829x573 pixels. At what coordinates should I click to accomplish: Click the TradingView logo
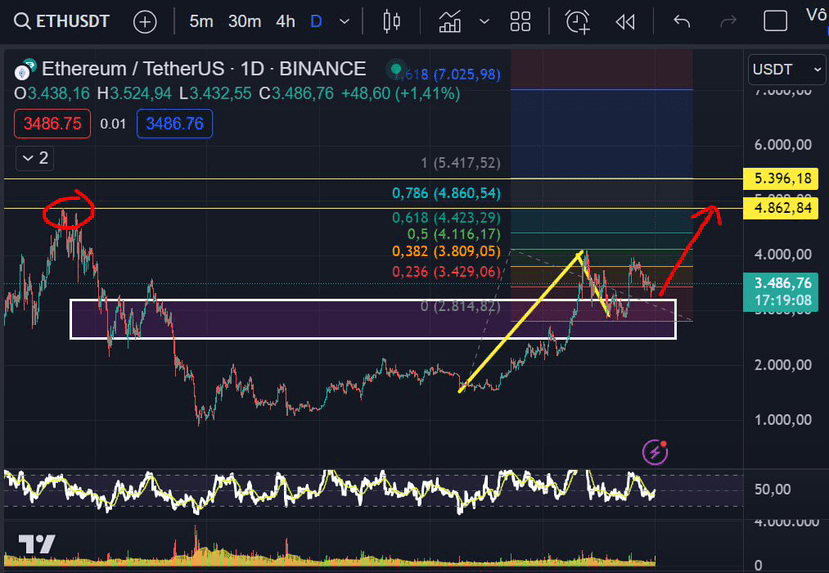tap(37, 544)
